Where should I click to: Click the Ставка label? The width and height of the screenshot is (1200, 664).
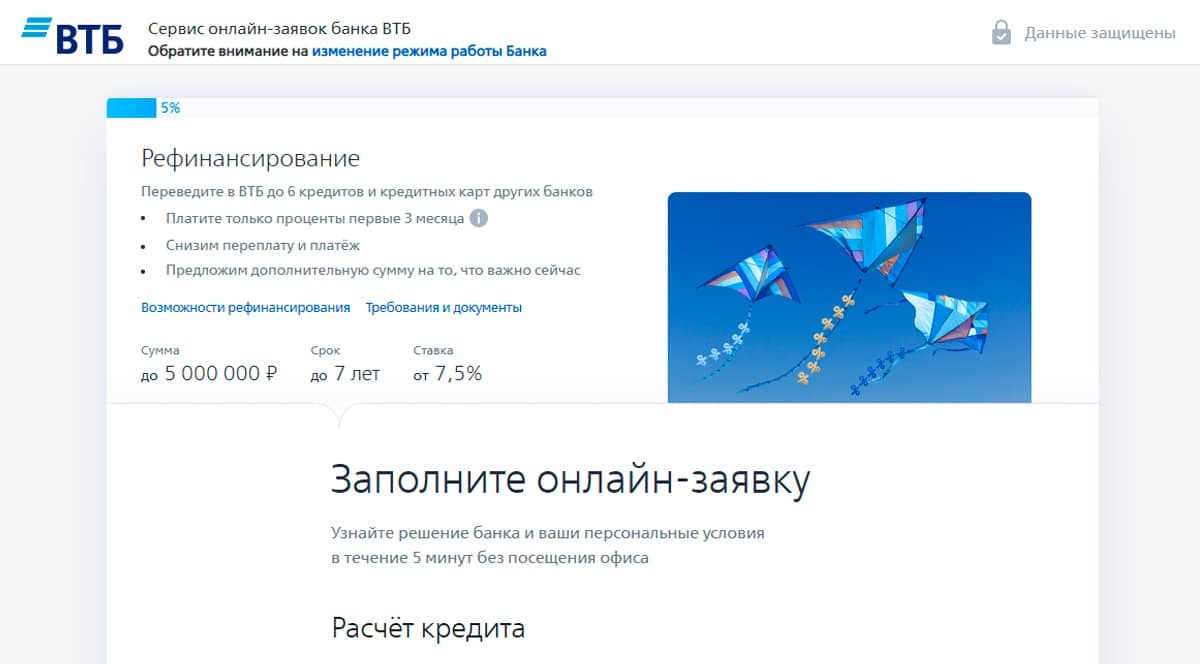coord(433,351)
